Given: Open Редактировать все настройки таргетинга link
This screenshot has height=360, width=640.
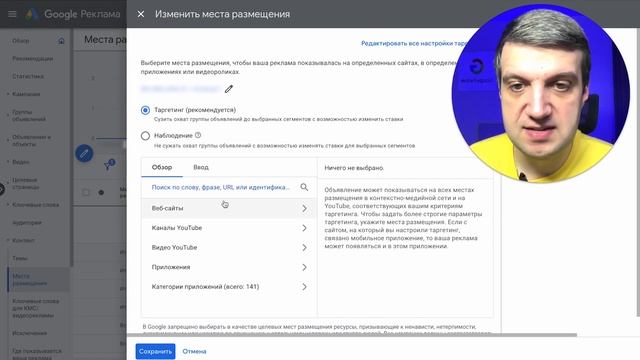Looking at the screenshot, I should coord(414,43).
